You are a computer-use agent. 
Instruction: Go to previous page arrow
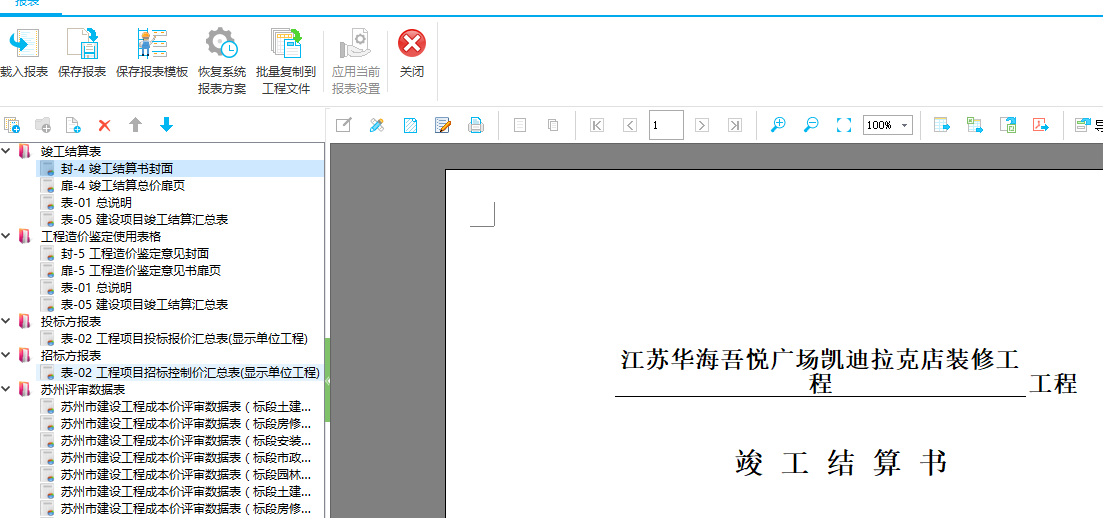[630, 125]
